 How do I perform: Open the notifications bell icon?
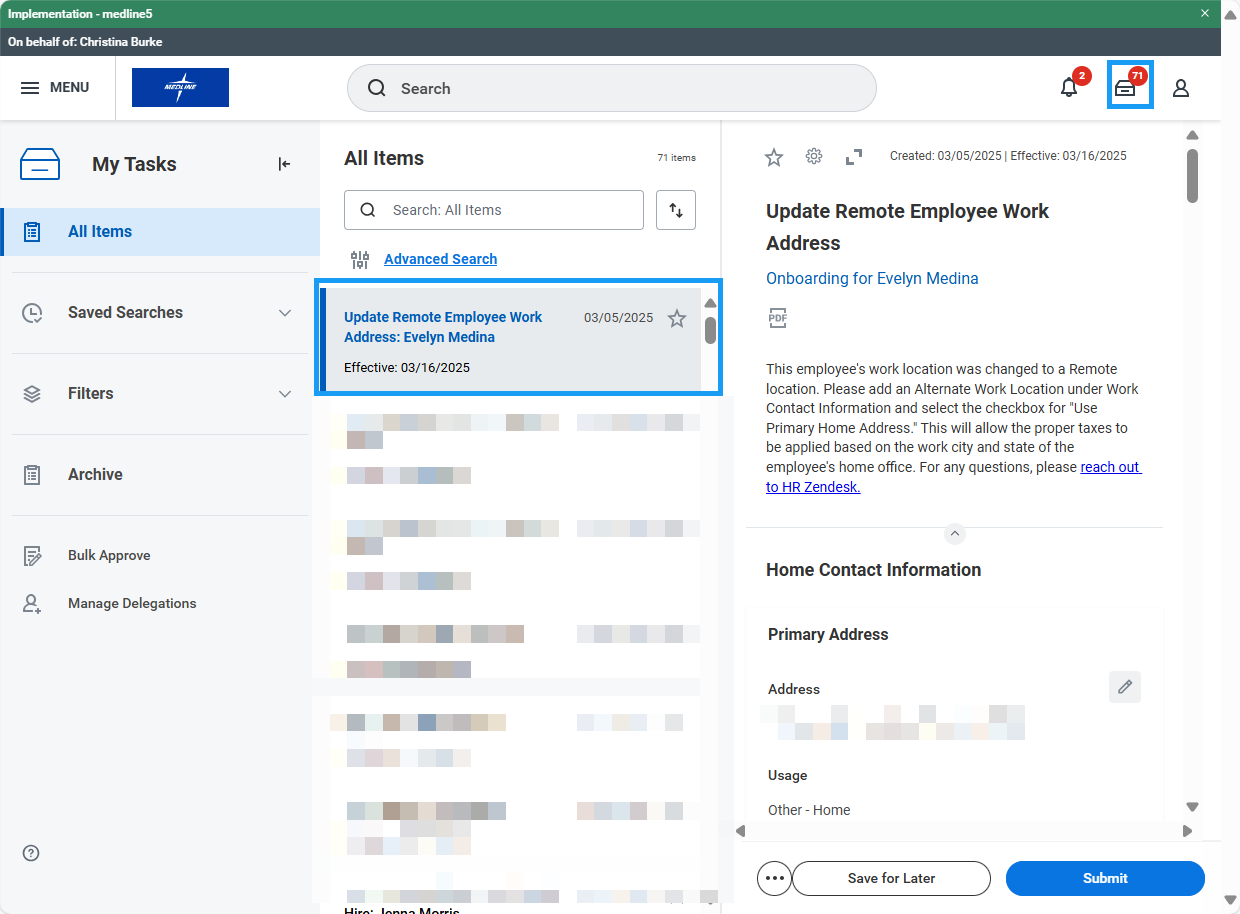tap(1069, 88)
